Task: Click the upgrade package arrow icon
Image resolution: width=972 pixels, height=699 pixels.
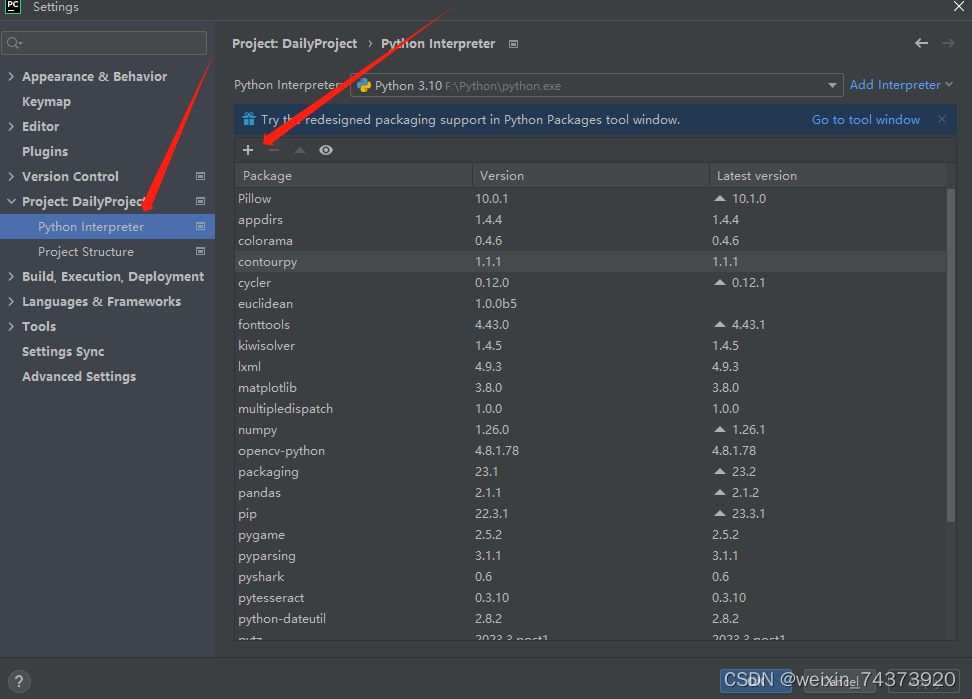Action: pyautogui.click(x=300, y=150)
